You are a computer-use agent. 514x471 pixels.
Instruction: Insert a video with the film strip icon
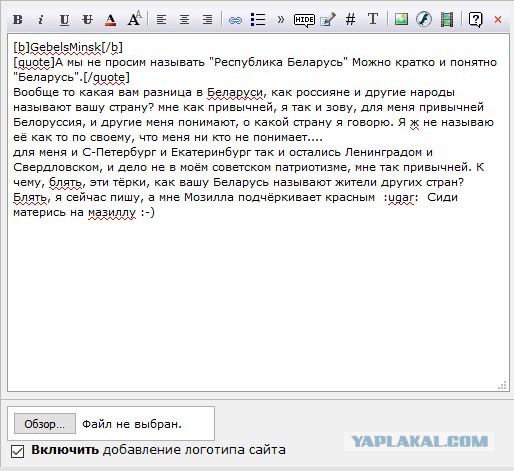coord(447,19)
